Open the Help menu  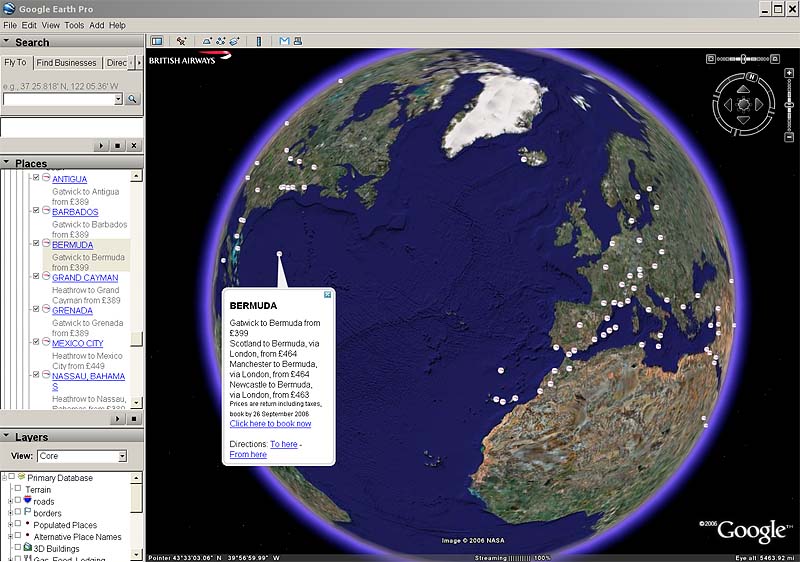coord(117,25)
